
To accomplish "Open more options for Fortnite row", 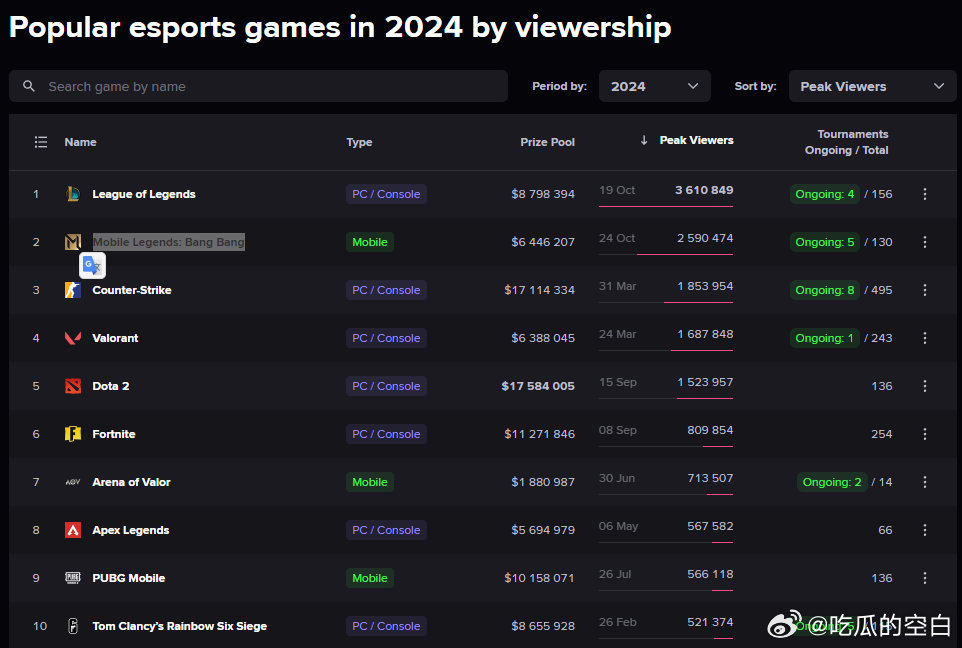I will [925, 434].
